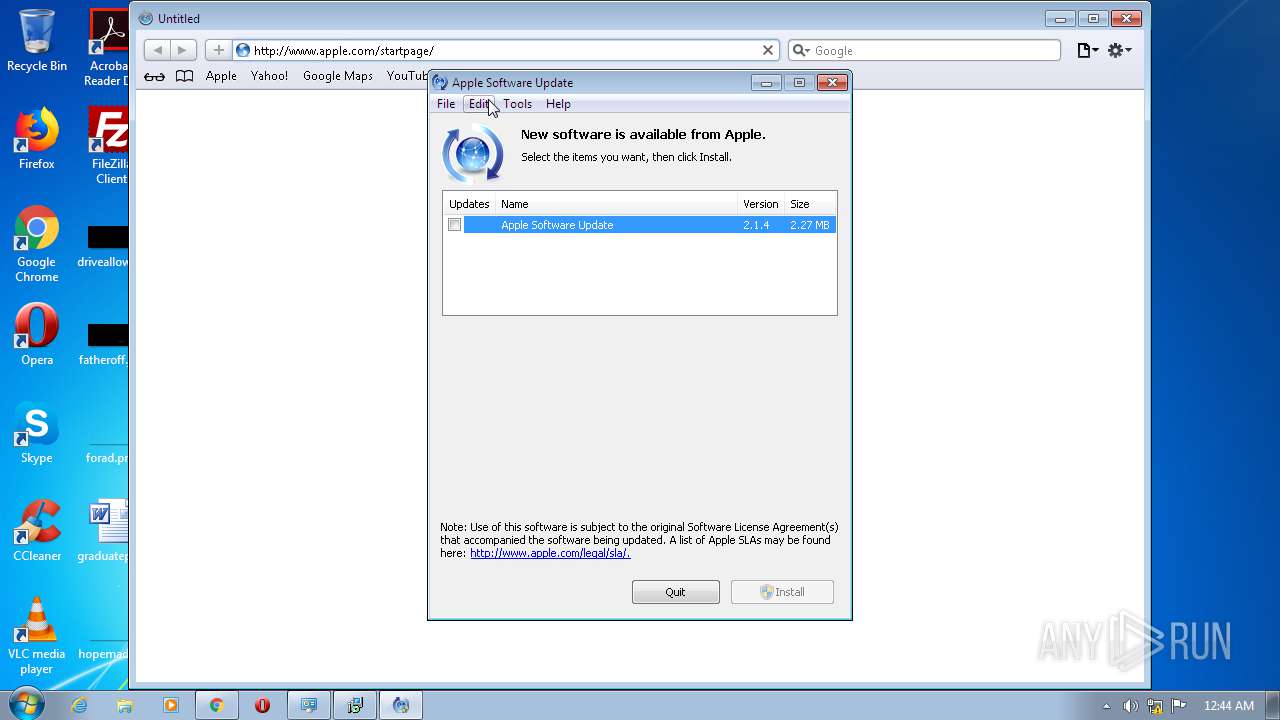1280x720 pixels.
Task: Select the 2.1.4 version cell
Action: pyautogui.click(x=756, y=225)
